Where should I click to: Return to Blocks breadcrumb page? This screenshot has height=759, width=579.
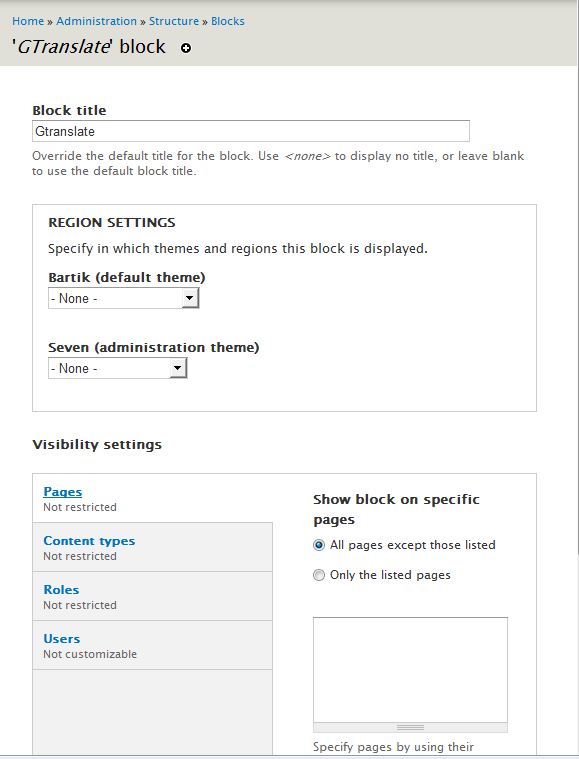(228, 21)
